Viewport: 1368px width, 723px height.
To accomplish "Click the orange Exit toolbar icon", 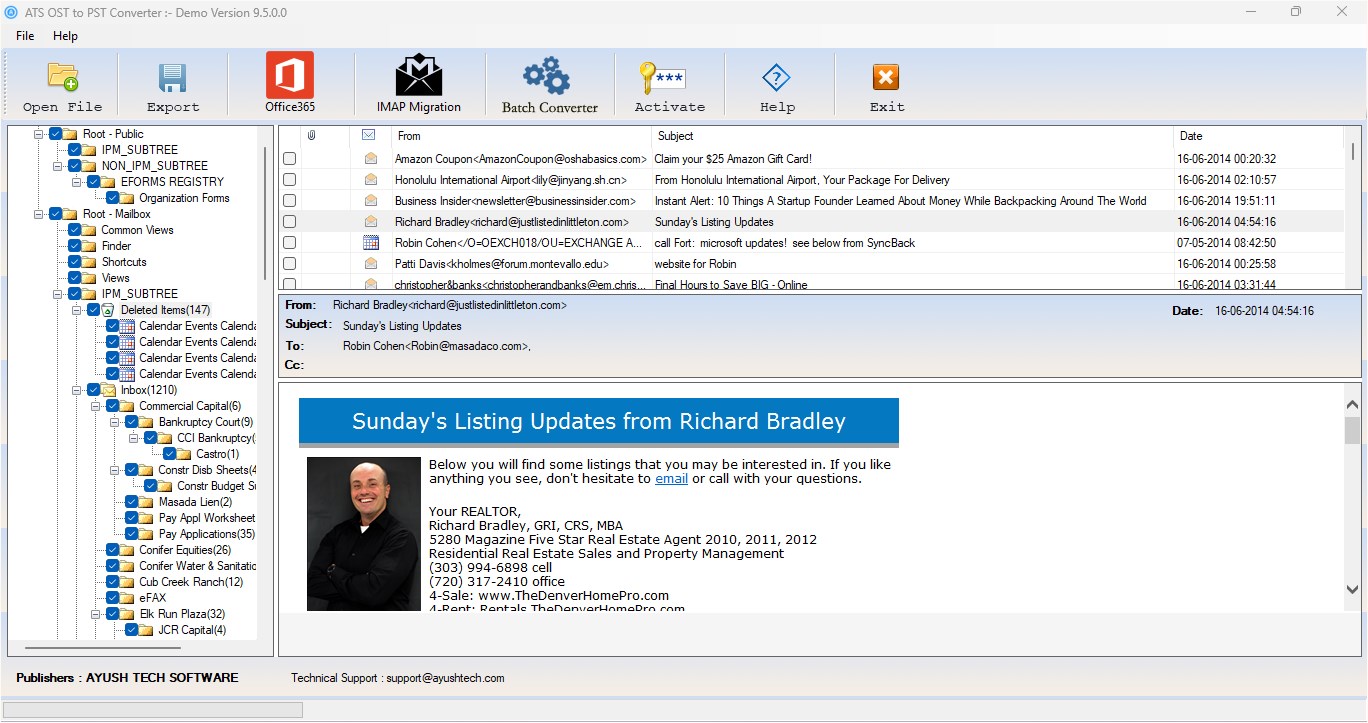I will [885, 78].
